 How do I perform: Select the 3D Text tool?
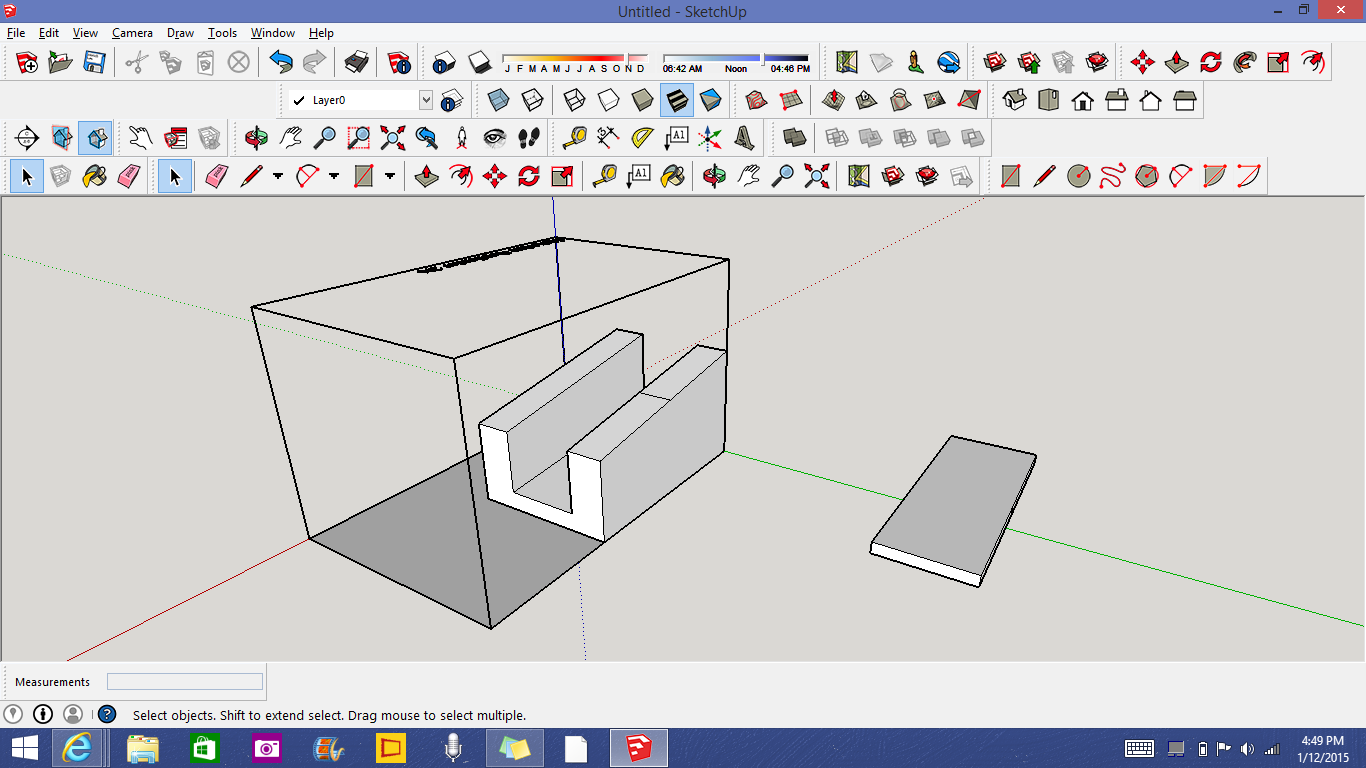[x=743, y=138]
